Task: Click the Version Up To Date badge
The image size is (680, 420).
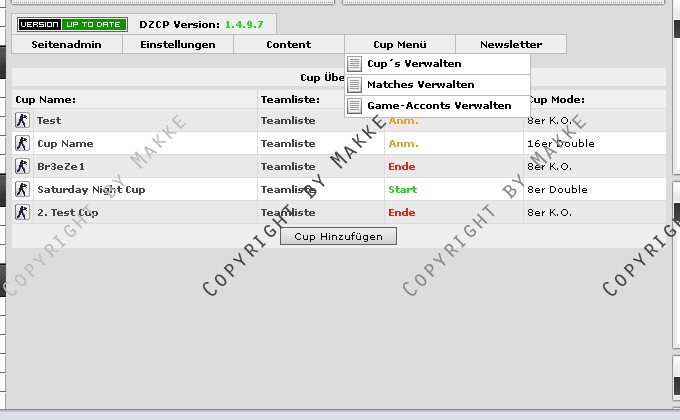Action: [x=73, y=23]
